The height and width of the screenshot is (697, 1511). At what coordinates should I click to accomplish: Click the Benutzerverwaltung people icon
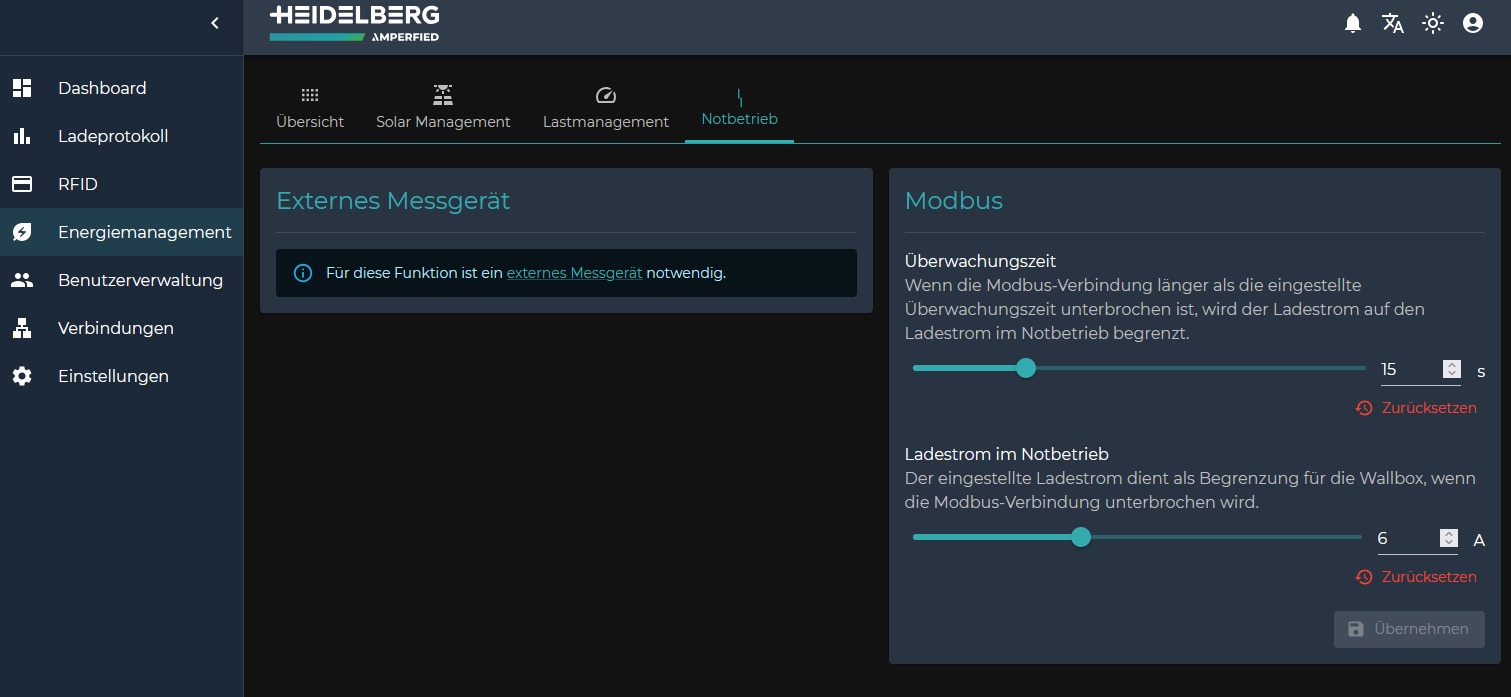click(x=22, y=280)
